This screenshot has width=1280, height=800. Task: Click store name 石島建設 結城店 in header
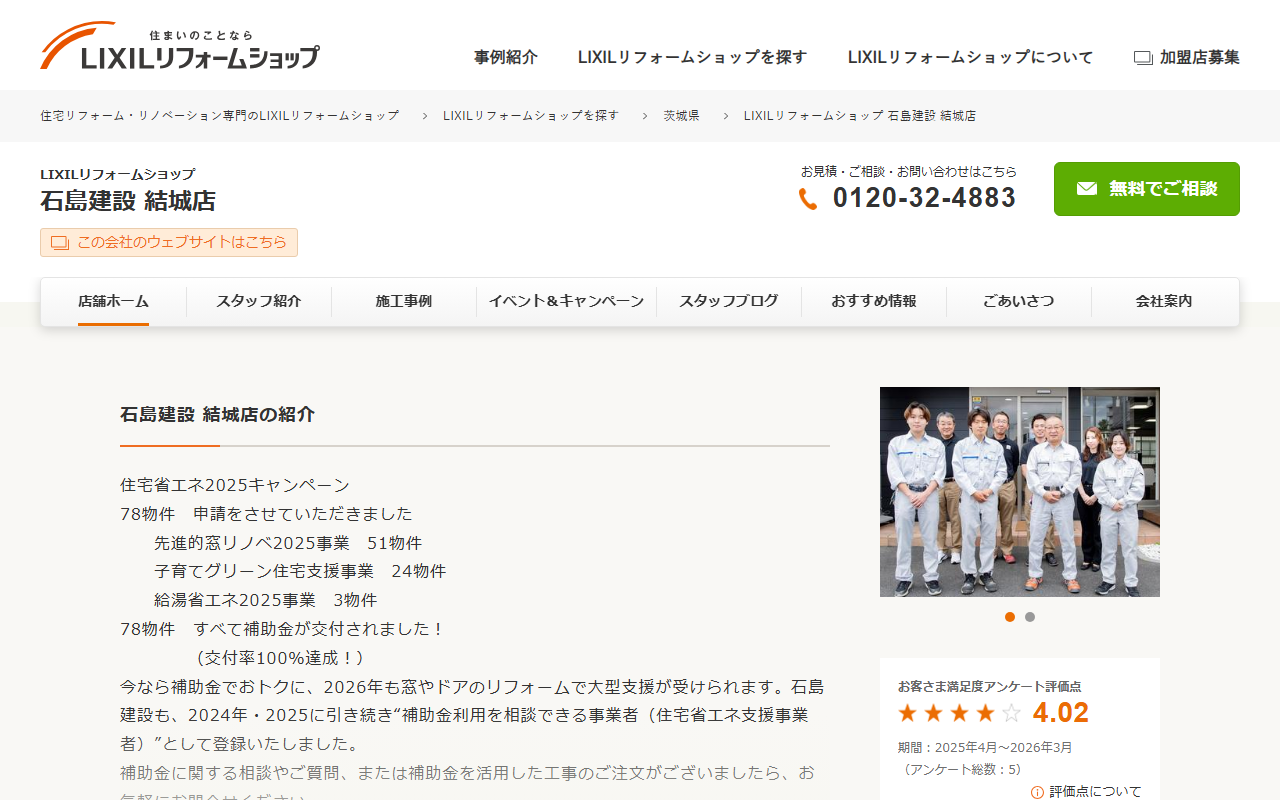pos(128,201)
